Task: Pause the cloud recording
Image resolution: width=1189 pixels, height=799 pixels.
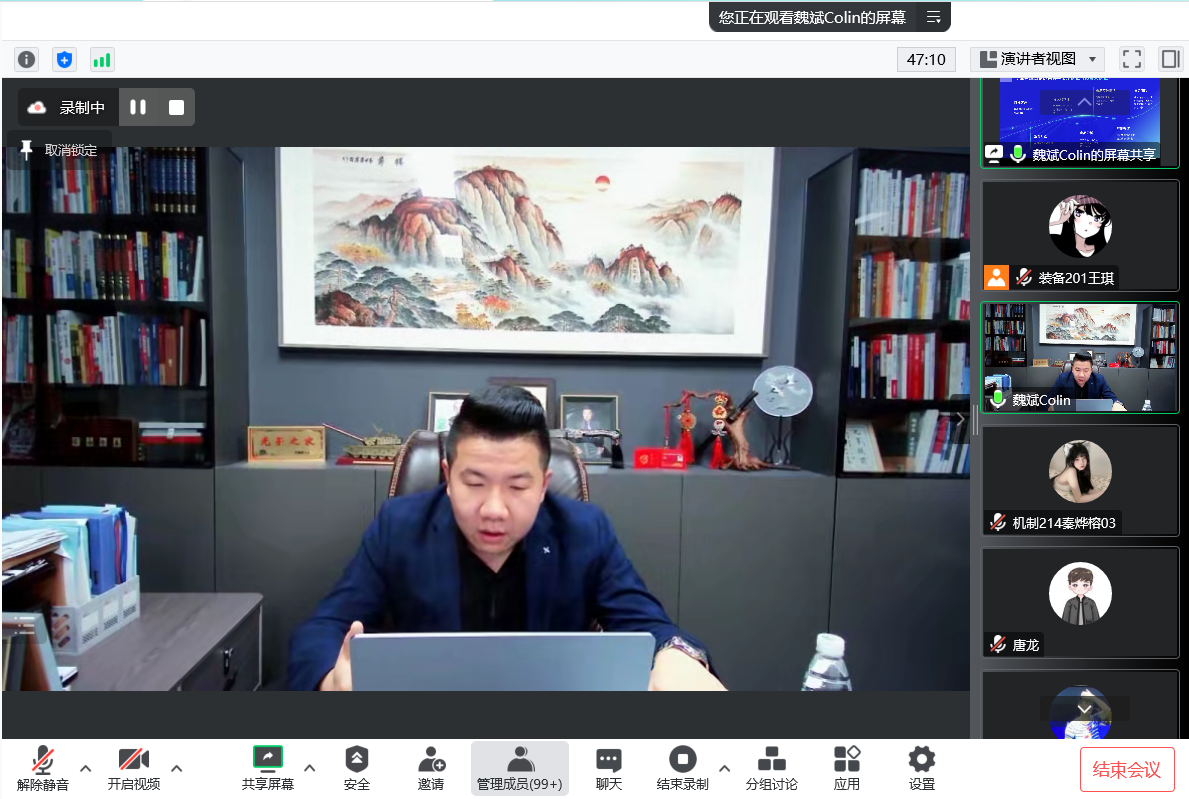Action: pyautogui.click(x=138, y=107)
